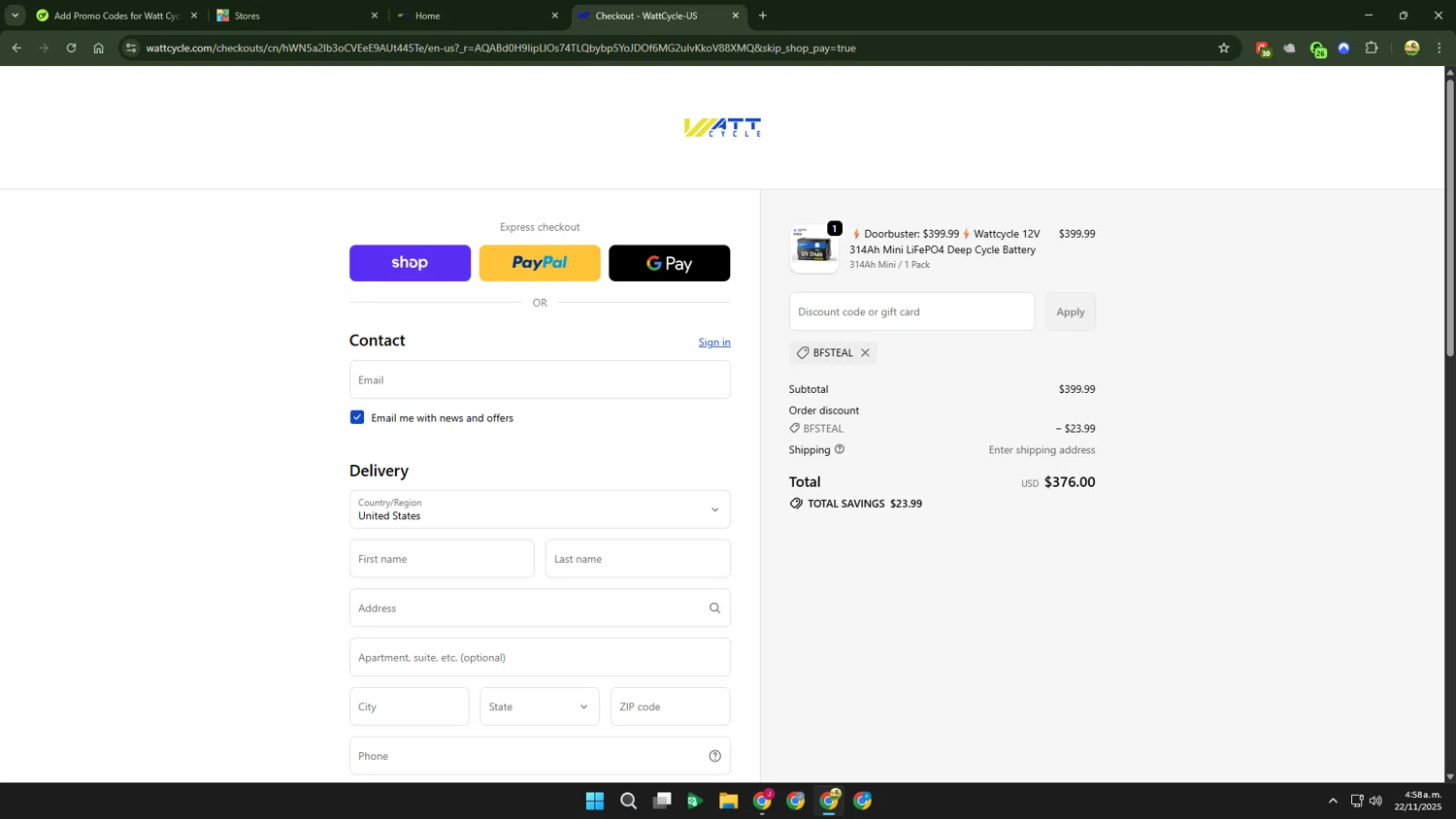The image size is (1456, 819).
Task: Focus the Last name field
Action: click(x=638, y=559)
